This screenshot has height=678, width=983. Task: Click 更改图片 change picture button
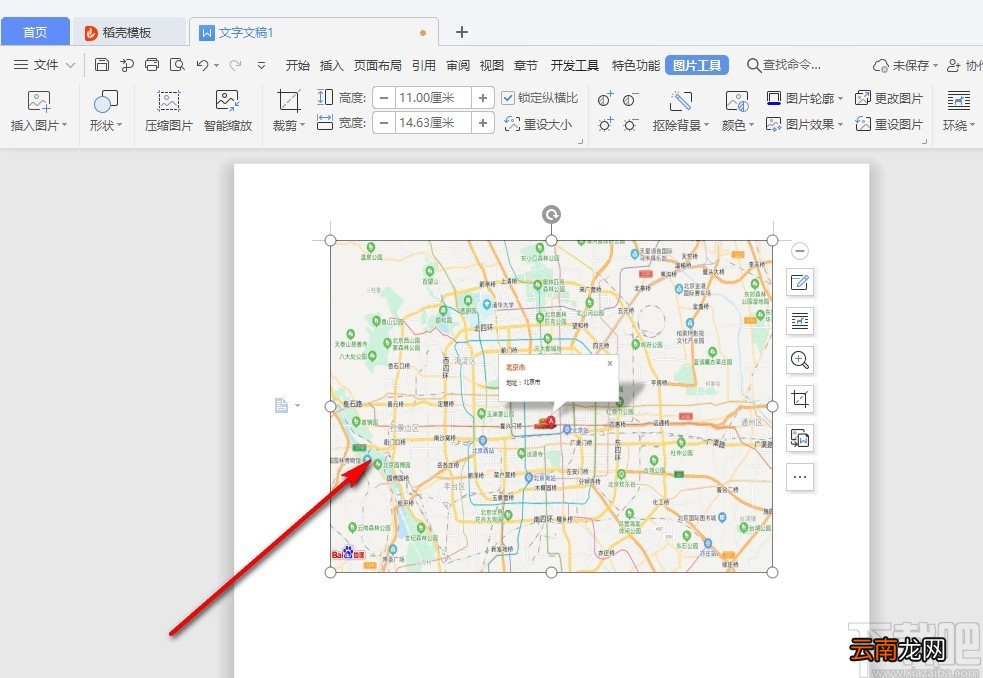coord(889,98)
